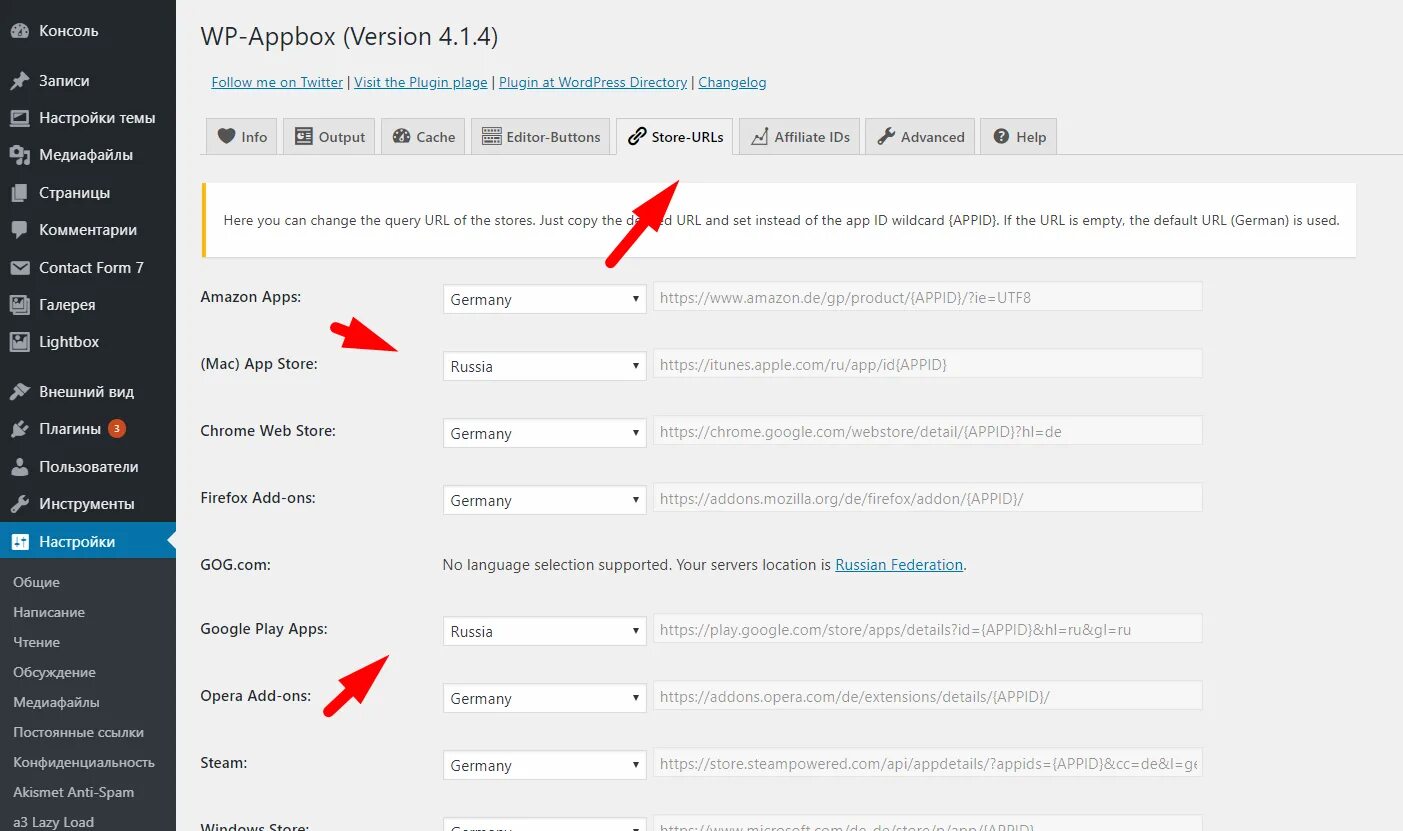1403x831 pixels.
Task: Click the chart icon on Affiliate IDs tab
Action: tap(760, 137)
